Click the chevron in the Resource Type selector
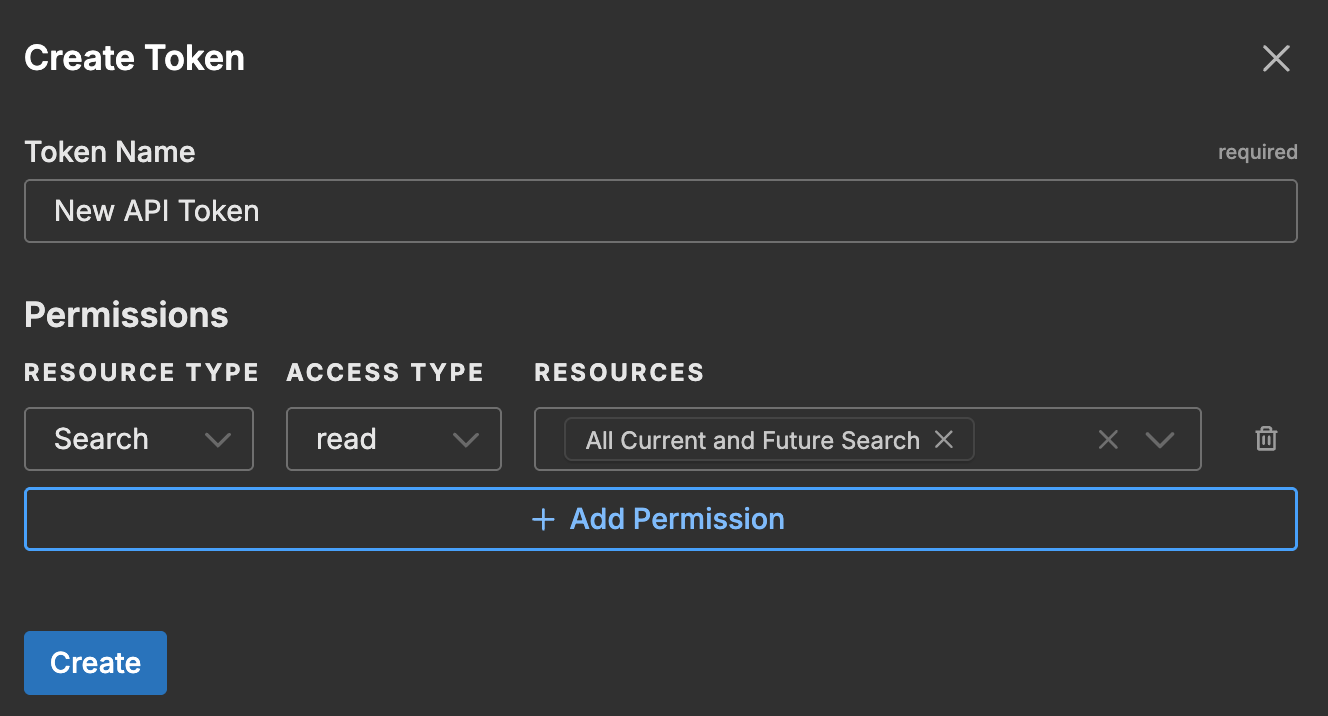 click(x=217, y=440)
